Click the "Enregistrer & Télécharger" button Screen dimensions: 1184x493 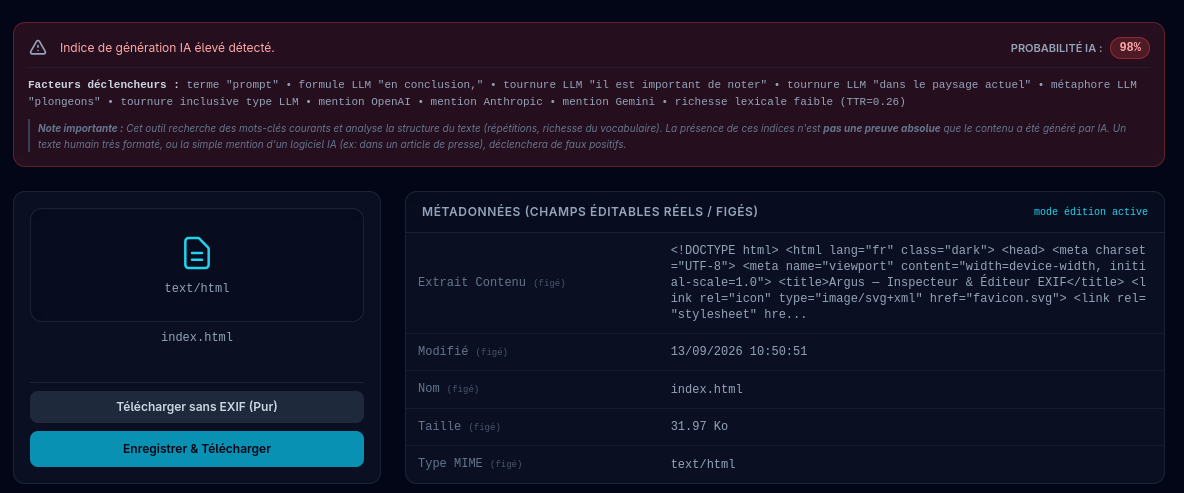pyautogui.click(x=197, y=449)
